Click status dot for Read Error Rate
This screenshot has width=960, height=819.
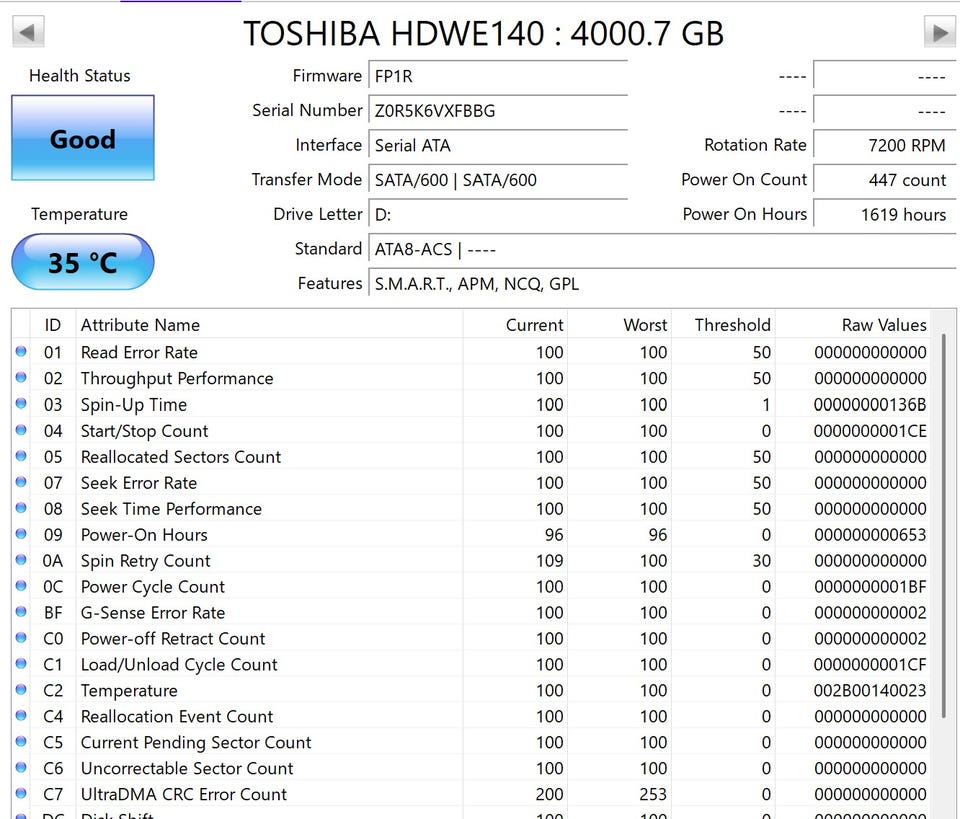21,352
